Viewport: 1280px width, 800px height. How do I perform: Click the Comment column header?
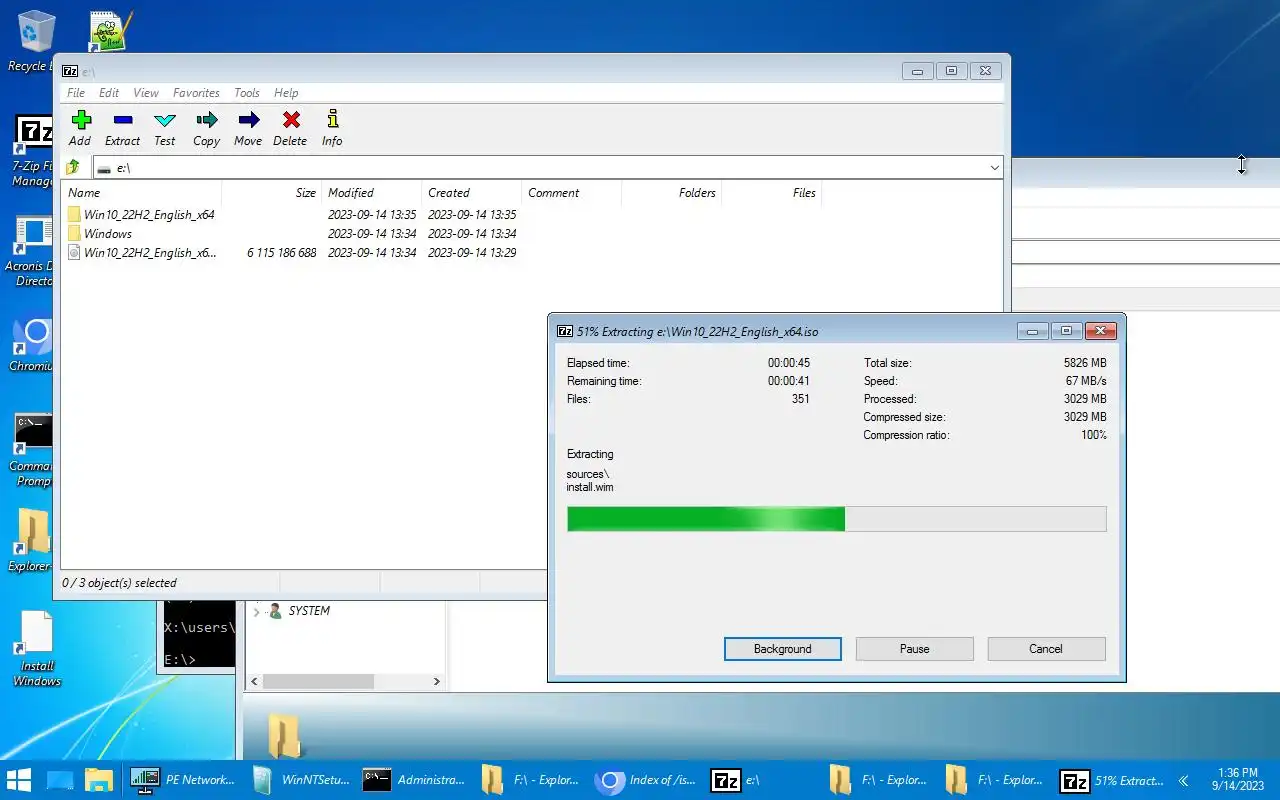pos(571,193)
